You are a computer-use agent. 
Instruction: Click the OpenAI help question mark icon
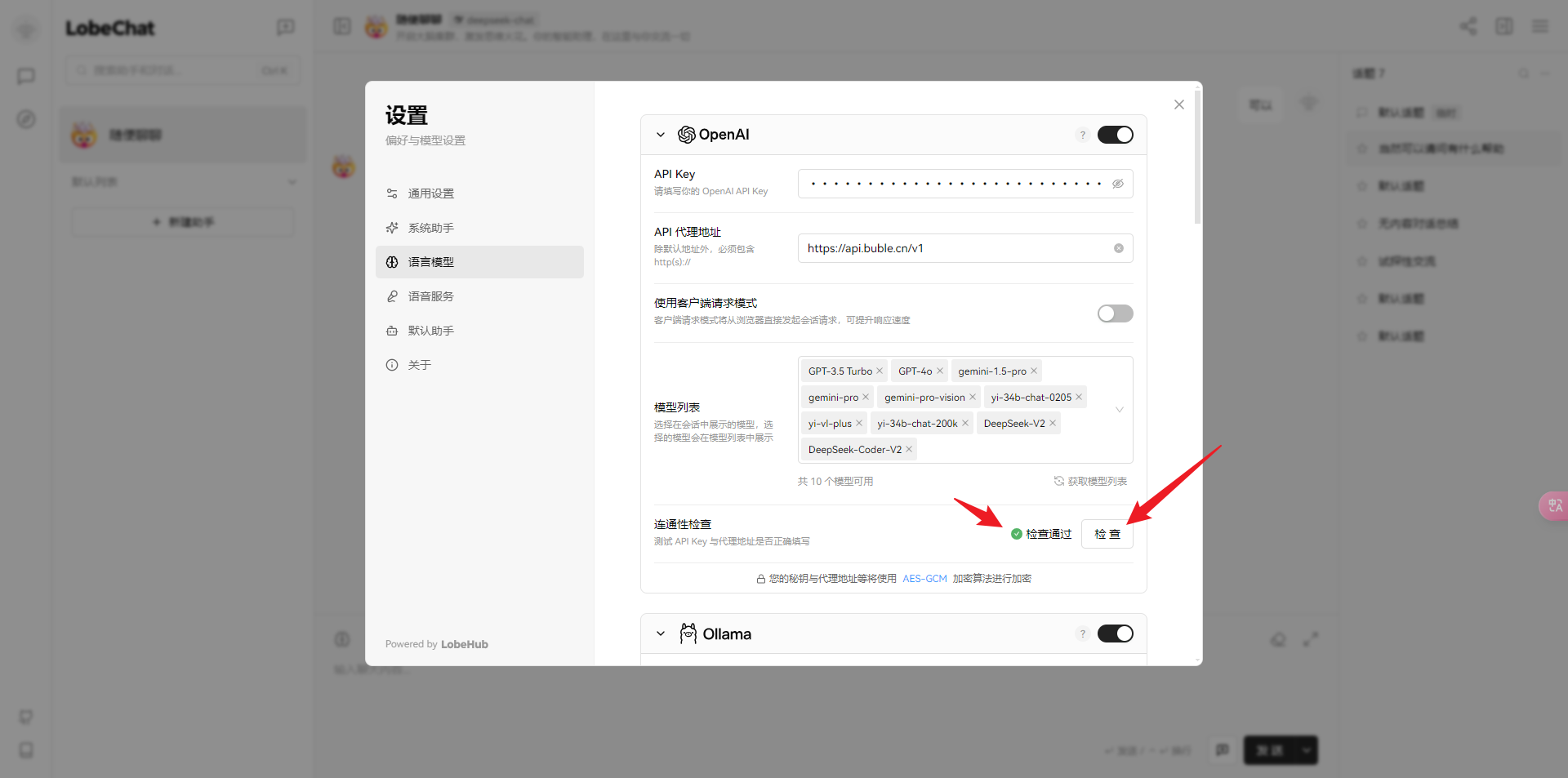[1082, 135]
